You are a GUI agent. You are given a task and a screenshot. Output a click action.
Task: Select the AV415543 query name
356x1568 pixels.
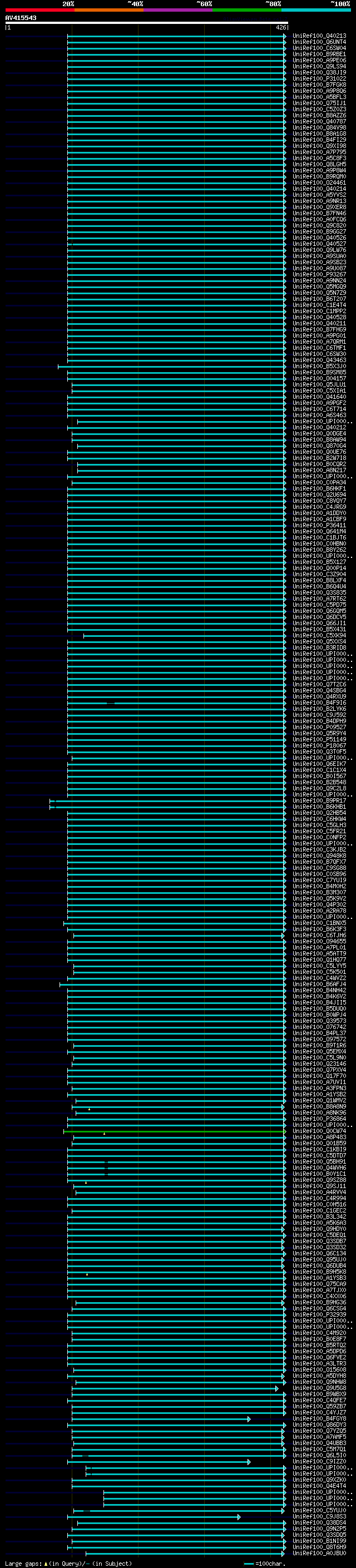[21, 18]
